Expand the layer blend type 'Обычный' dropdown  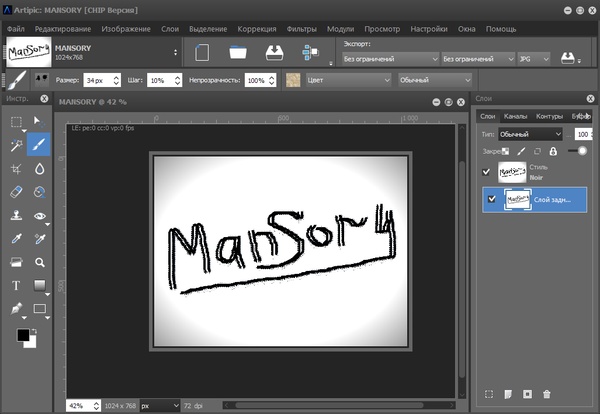[x=530, y=134]
